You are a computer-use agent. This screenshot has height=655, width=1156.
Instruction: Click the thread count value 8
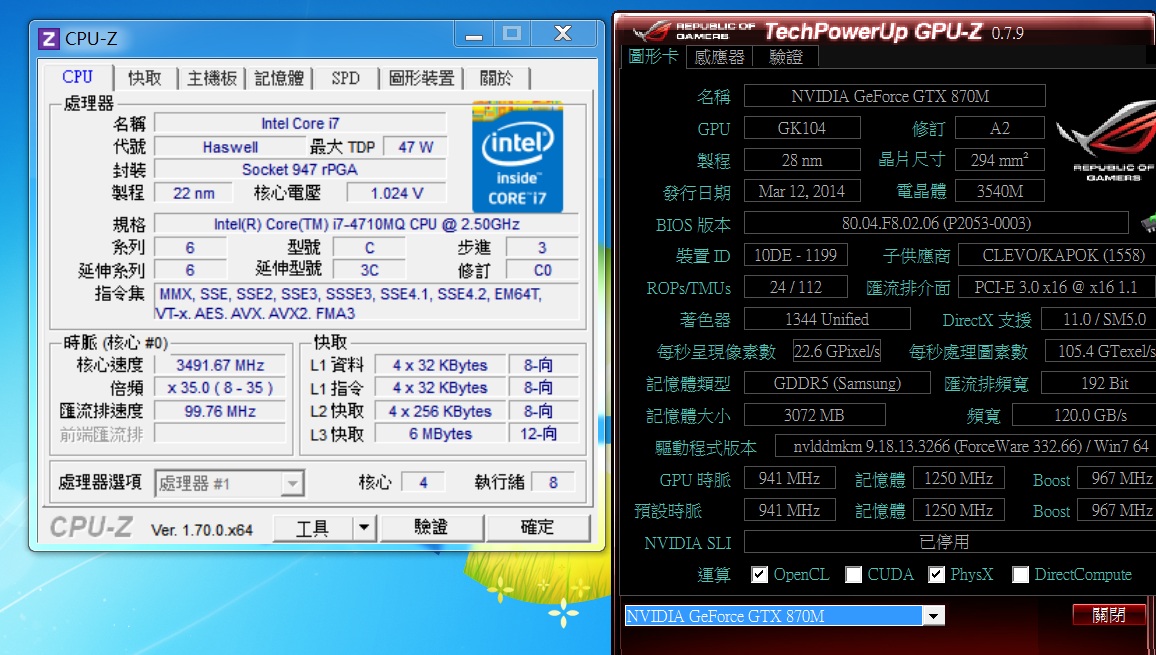click(554, 483)
